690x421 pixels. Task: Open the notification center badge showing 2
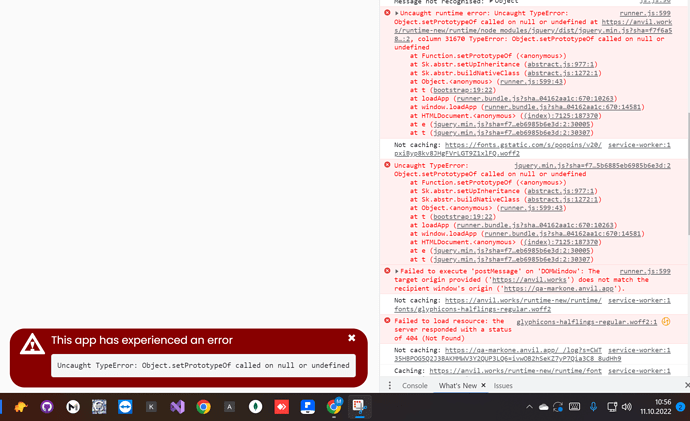pos(680,407)
